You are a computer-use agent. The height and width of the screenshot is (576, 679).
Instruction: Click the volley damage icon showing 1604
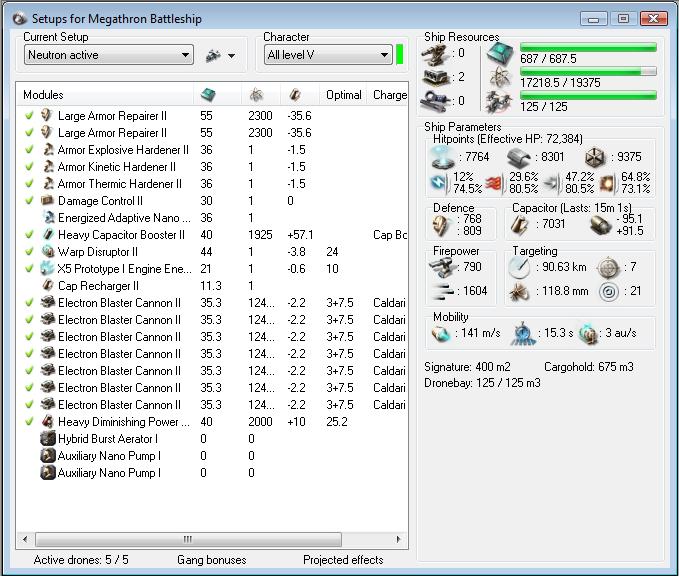point(443,291)
